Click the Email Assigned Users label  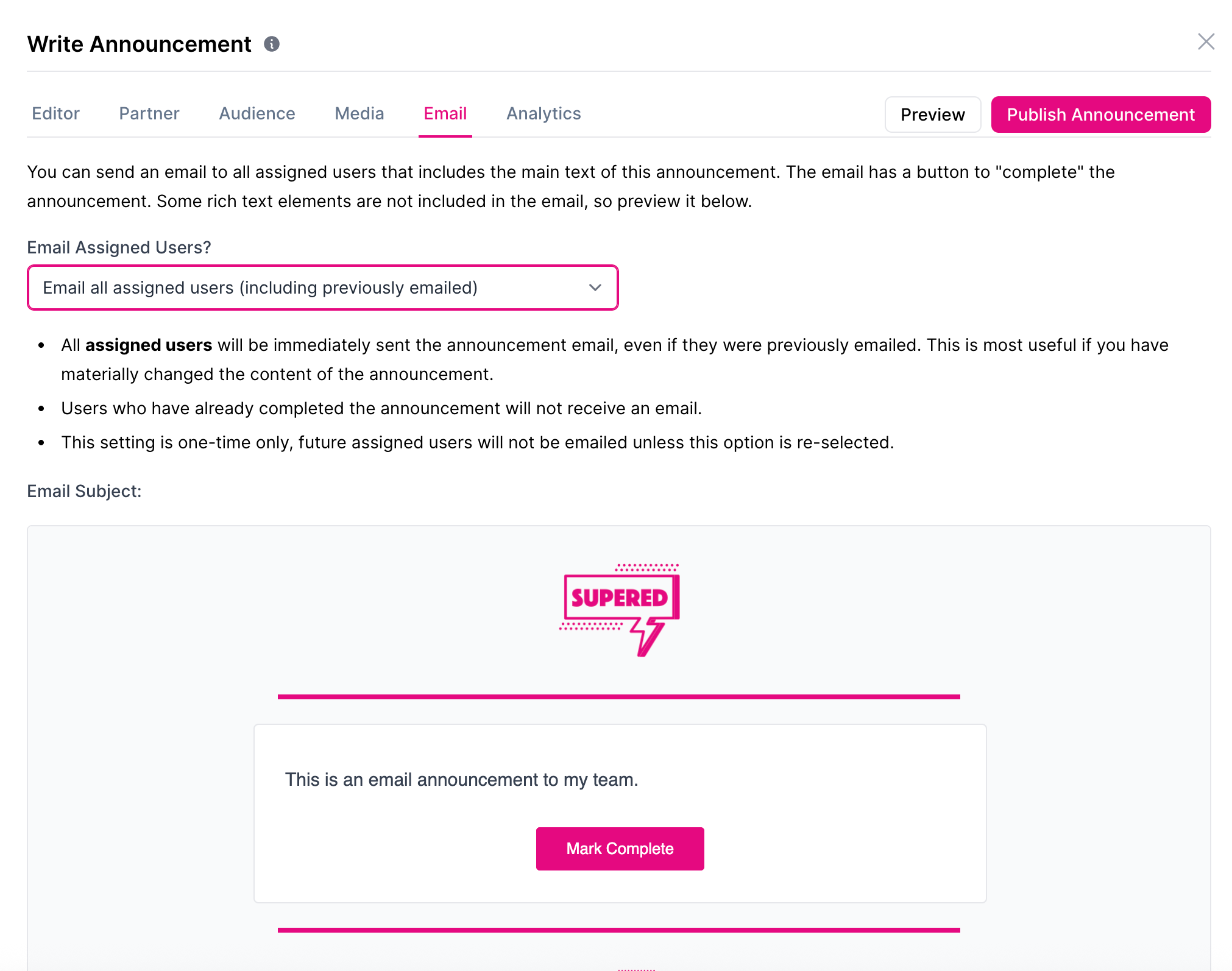coord(119,247)
